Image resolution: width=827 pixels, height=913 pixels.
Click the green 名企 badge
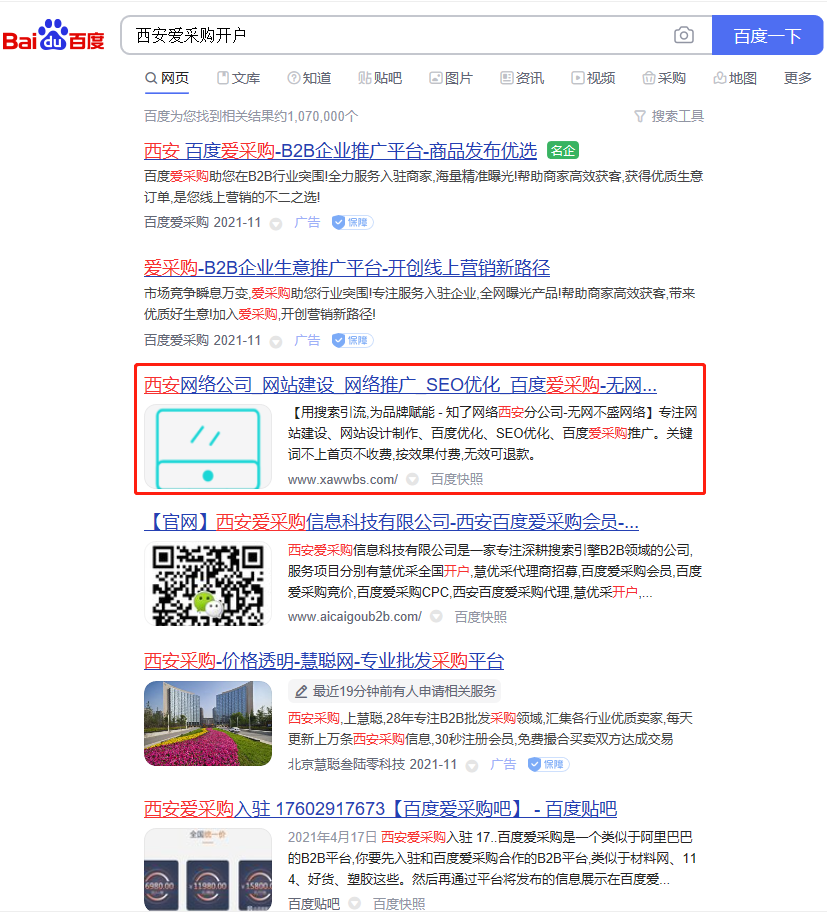(x=563, y=151)
